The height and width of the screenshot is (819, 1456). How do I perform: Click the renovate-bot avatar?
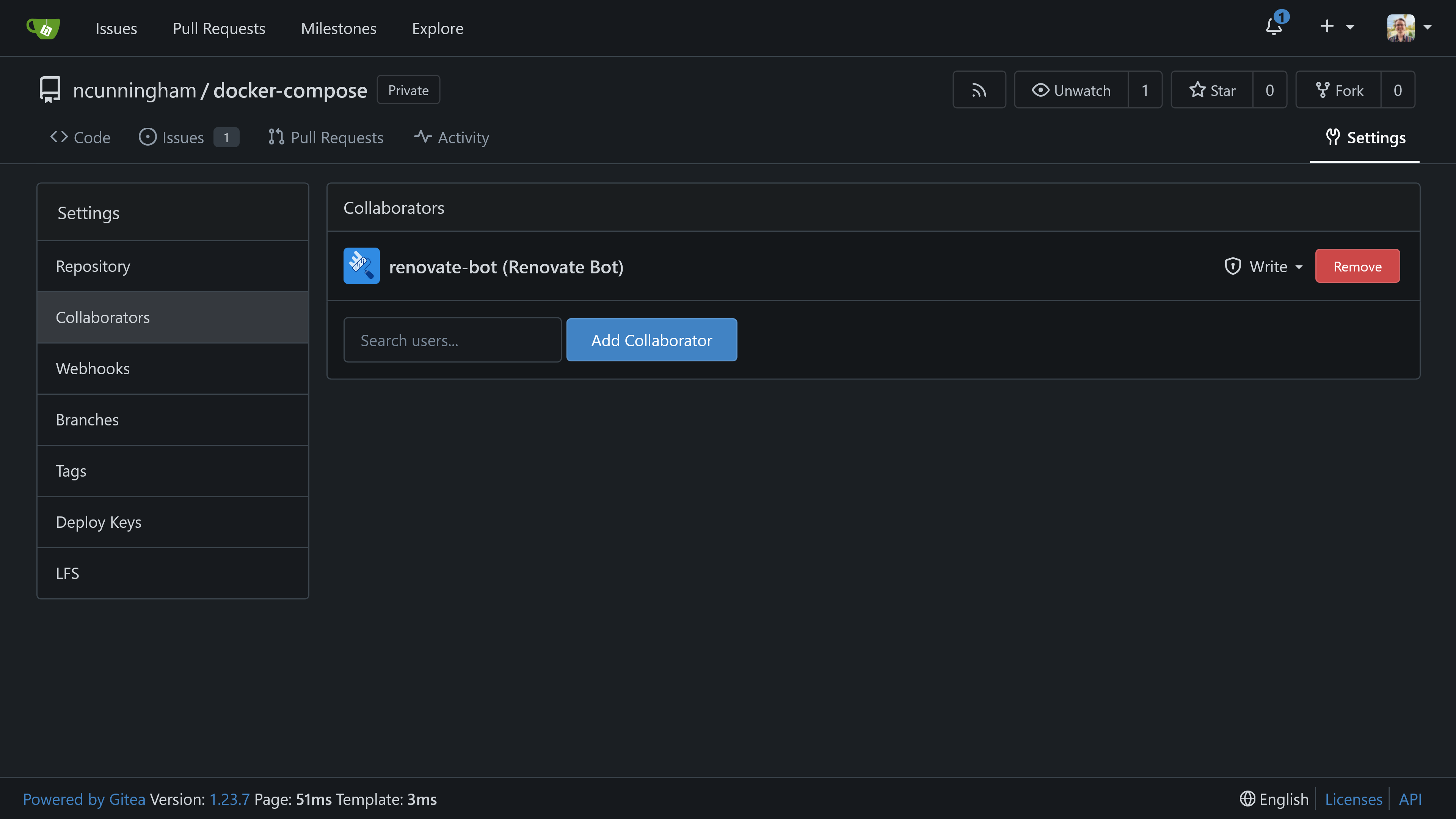[362, 266]
